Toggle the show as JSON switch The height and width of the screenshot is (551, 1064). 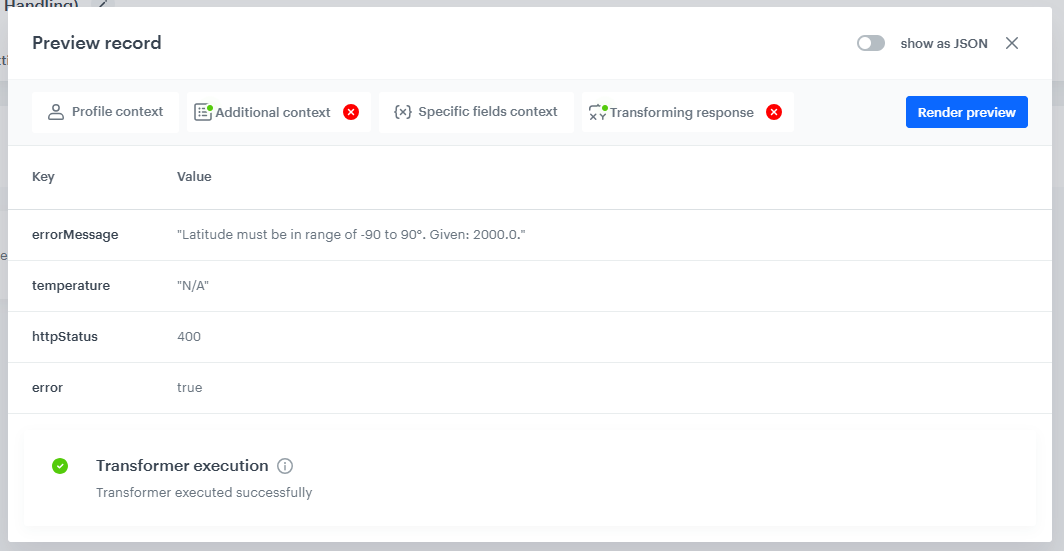pos(871,43)
